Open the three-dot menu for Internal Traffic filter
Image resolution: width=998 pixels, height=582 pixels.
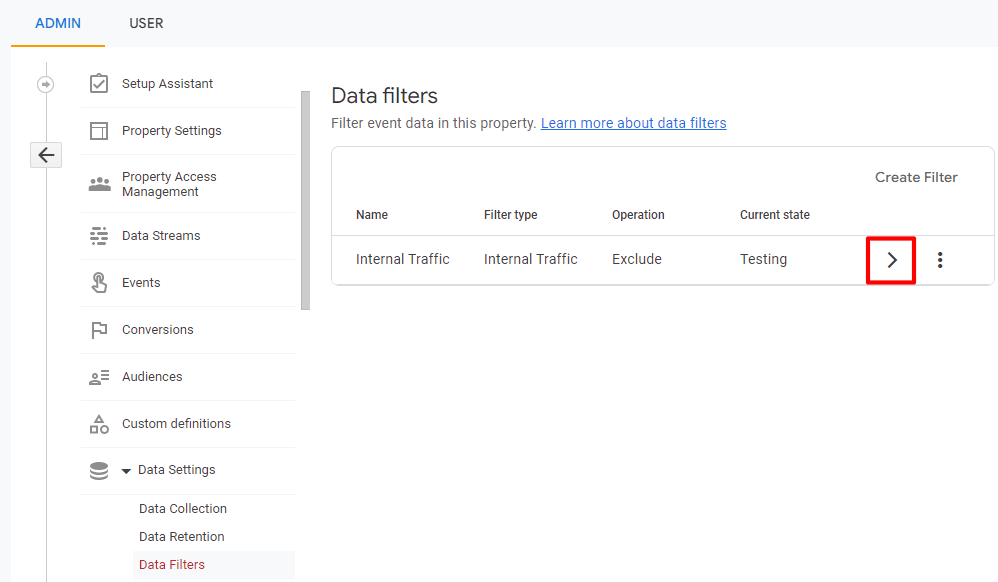tap(940, 259)
